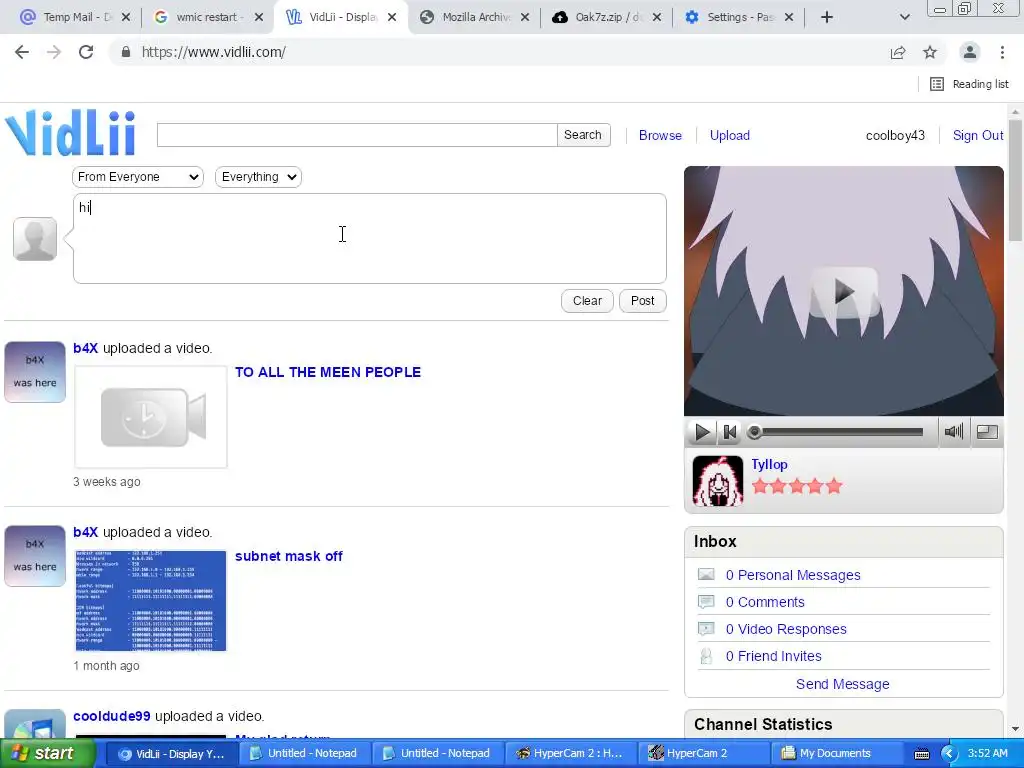
Task: Click the share page icon in address bar
Action: [x=898, y=52]
